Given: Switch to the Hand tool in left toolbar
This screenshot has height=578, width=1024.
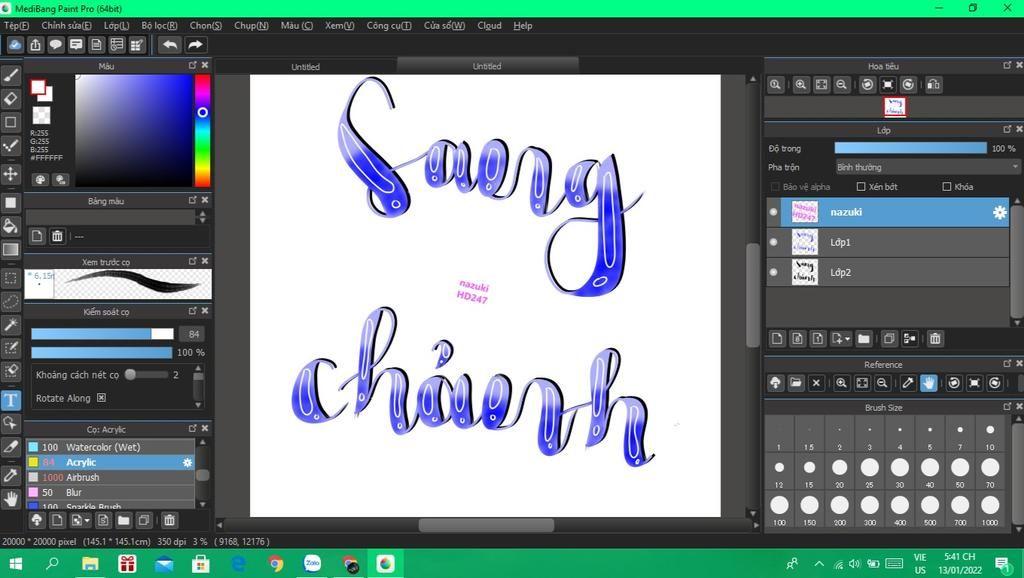Looking at the screenshot, I should pos(11,499).
